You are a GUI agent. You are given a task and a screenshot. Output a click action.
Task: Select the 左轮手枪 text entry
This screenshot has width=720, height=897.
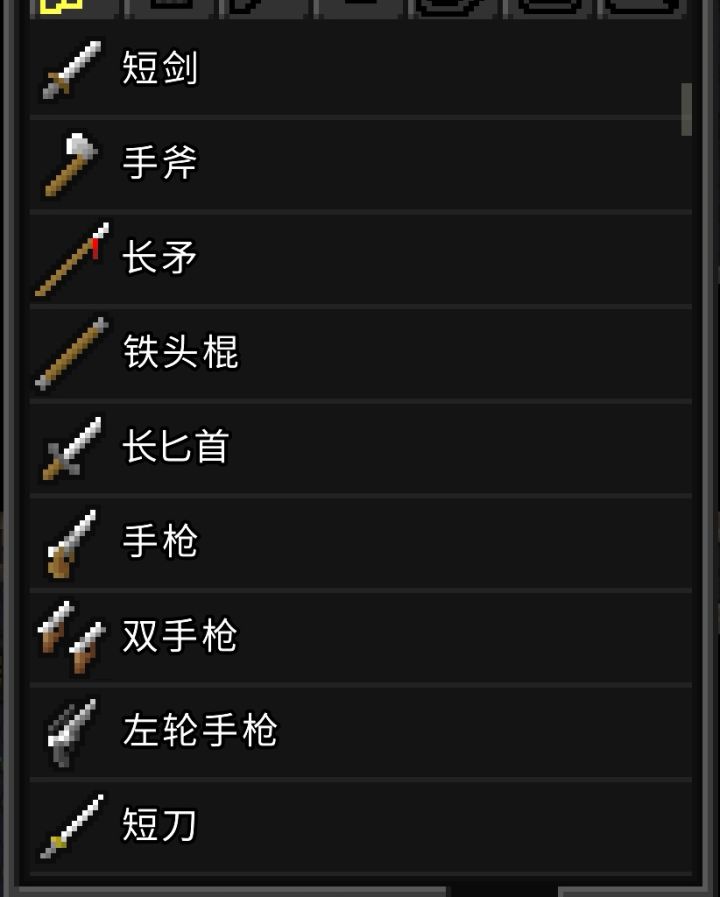click(x=200, y=731)
